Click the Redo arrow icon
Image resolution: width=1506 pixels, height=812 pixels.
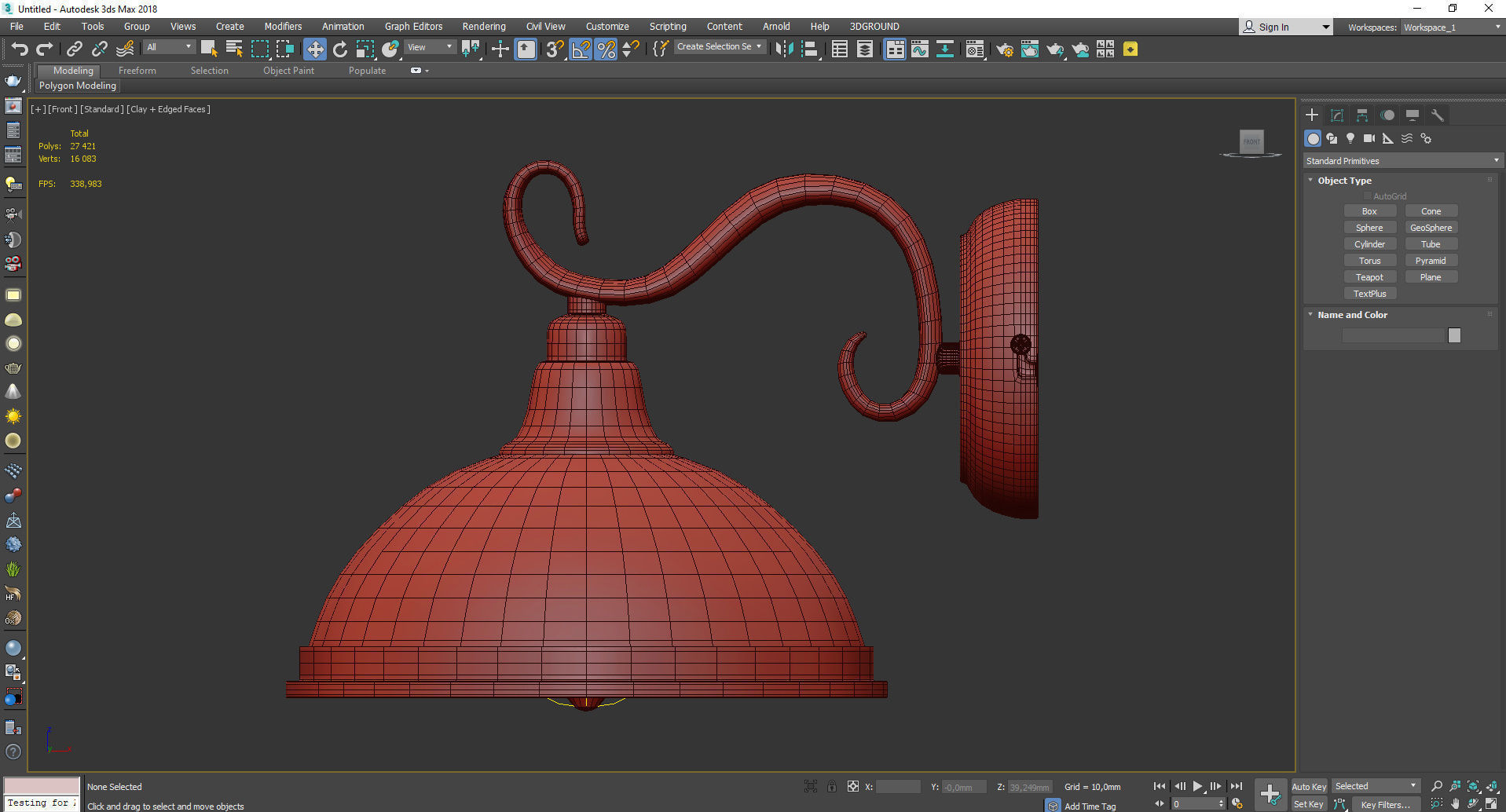(x=45, y=49)
